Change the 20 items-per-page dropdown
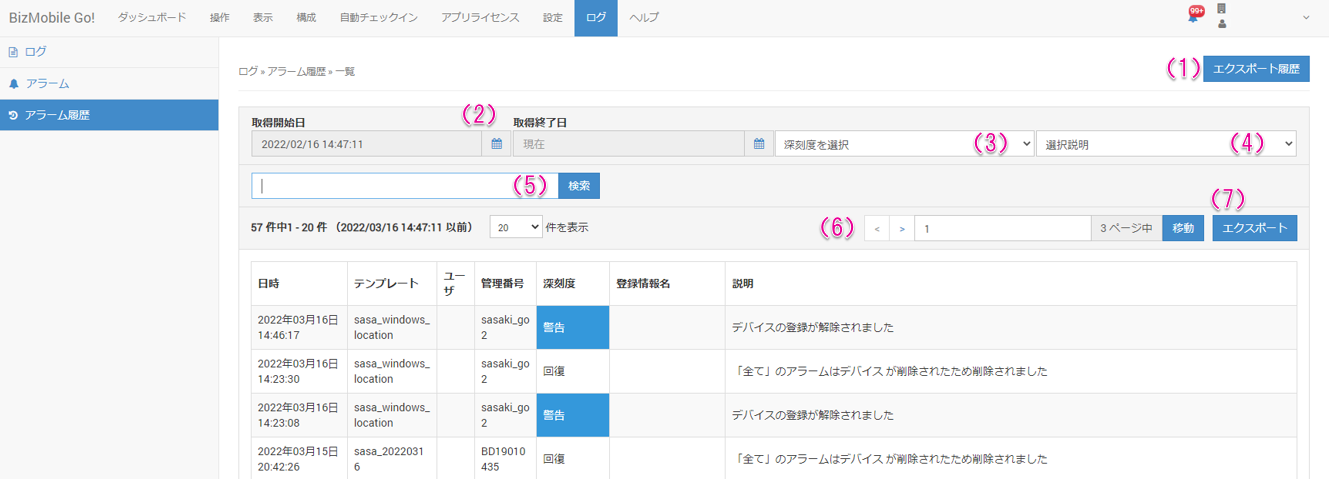The height and width of the screenshot is (479, 1331). (x=516, y=228)
